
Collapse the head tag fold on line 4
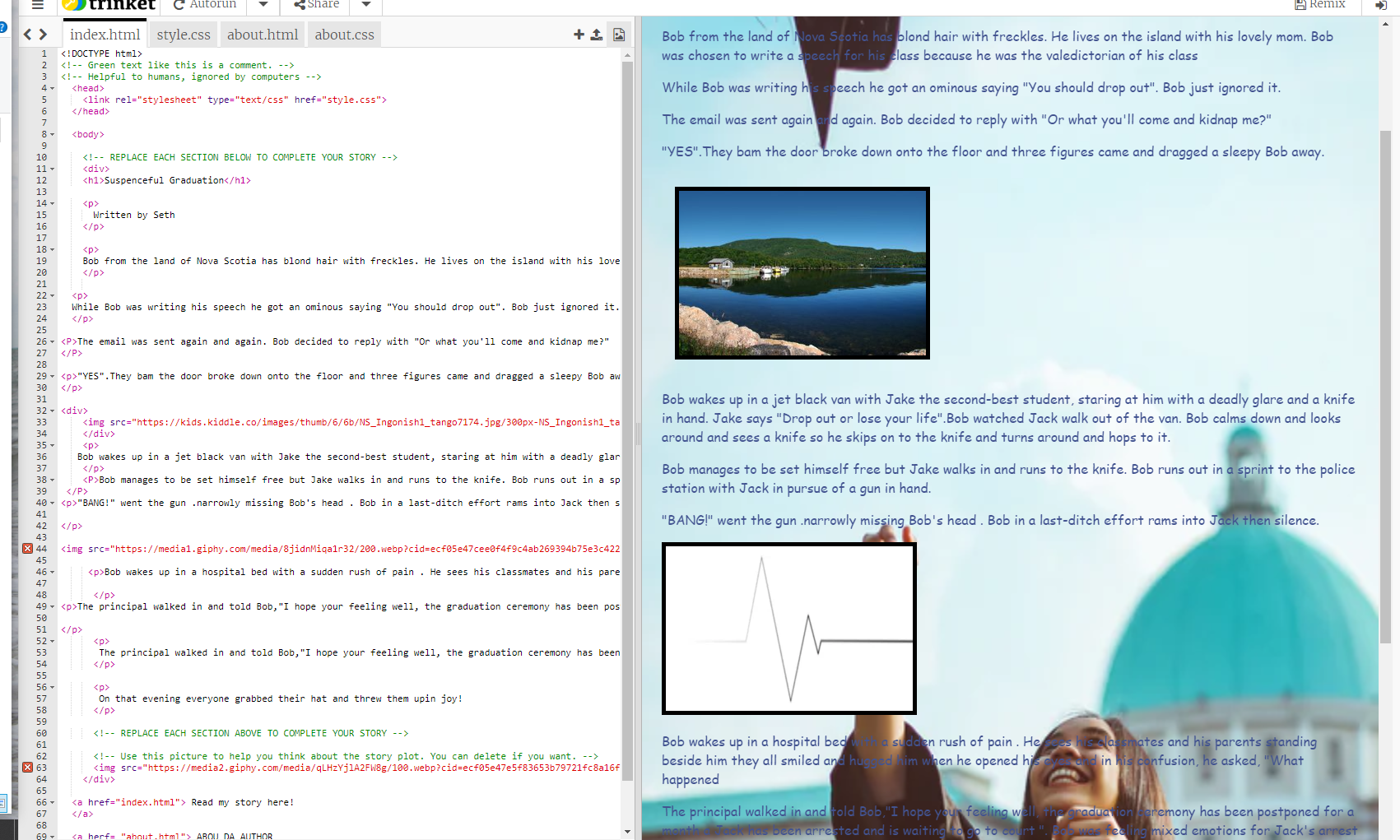click(x=53, y=88)
